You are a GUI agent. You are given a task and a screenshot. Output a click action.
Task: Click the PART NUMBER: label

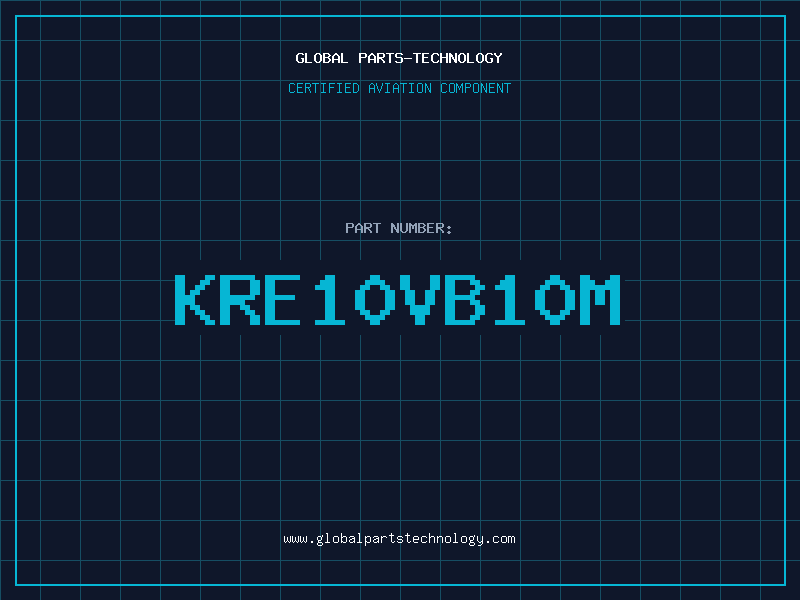(x=399, y=228)
